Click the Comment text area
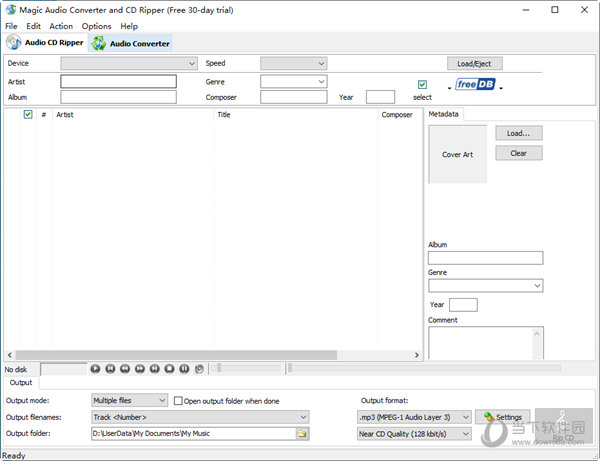This screenshot has width=600, height=461. (481, 343)
